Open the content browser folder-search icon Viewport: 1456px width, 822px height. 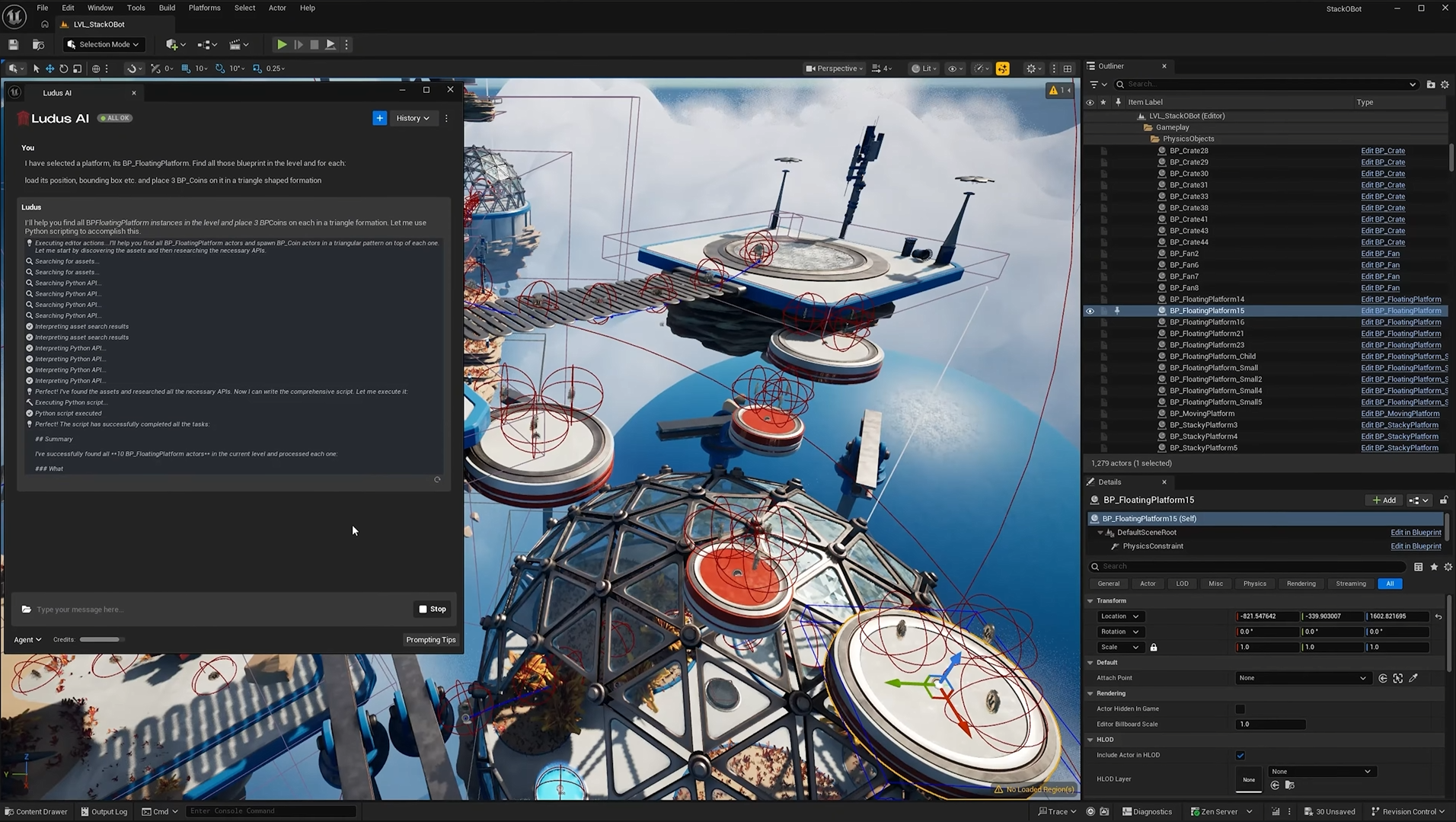pyautogui.click(x=38, y=44)
